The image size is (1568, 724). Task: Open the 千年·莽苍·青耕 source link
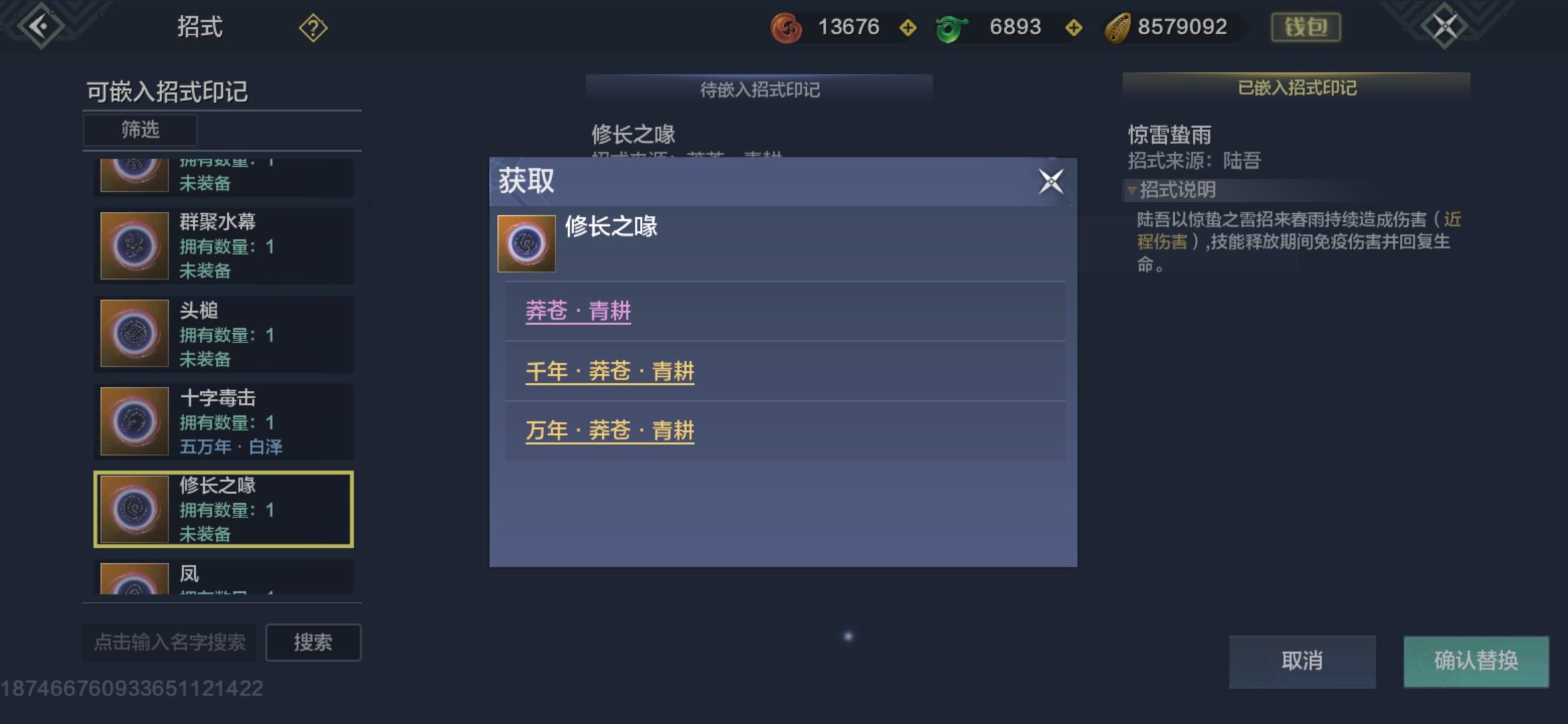610,371
